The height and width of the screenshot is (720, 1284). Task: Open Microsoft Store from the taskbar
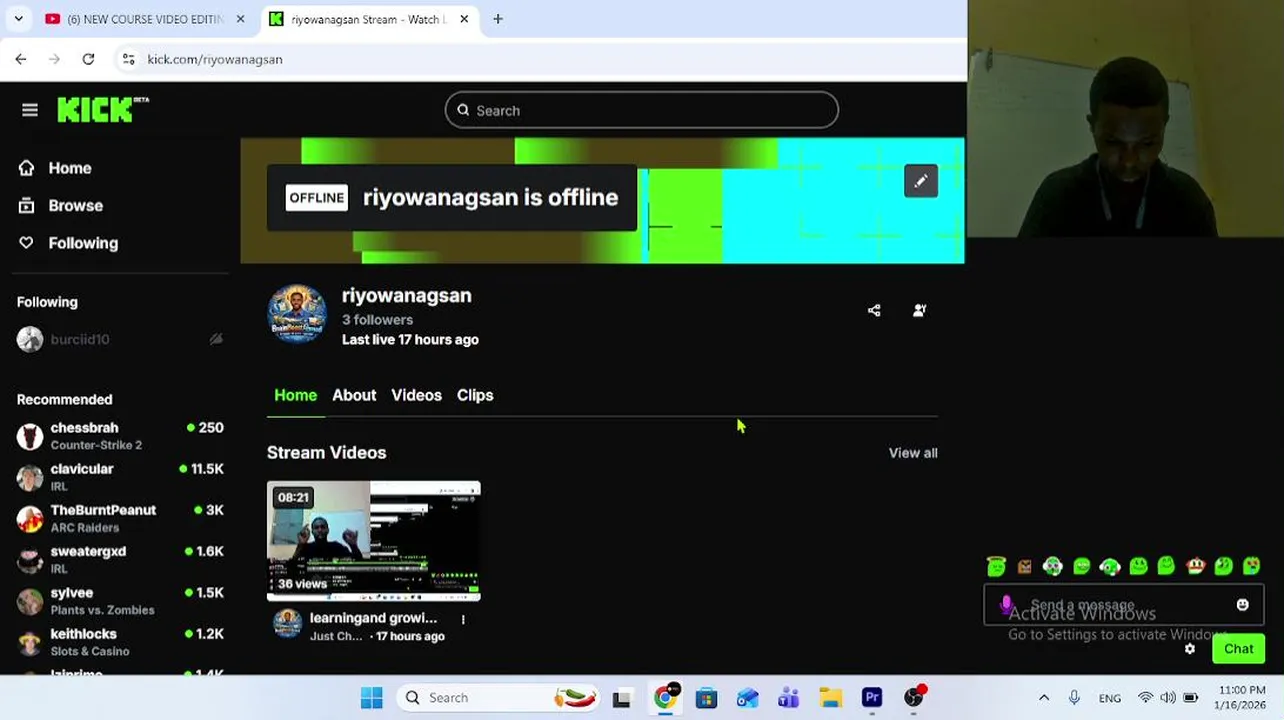point(706,698)
